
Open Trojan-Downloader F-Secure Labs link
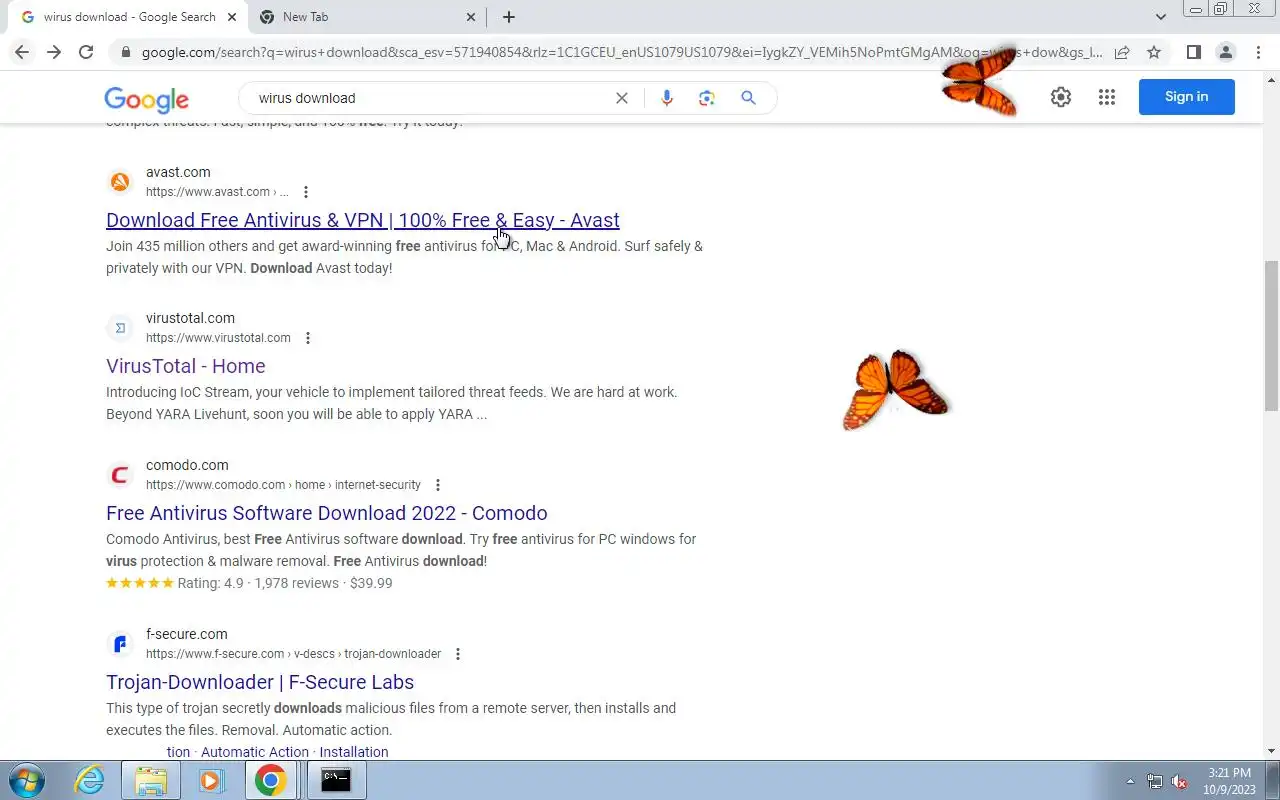click(x=260, y=682)
